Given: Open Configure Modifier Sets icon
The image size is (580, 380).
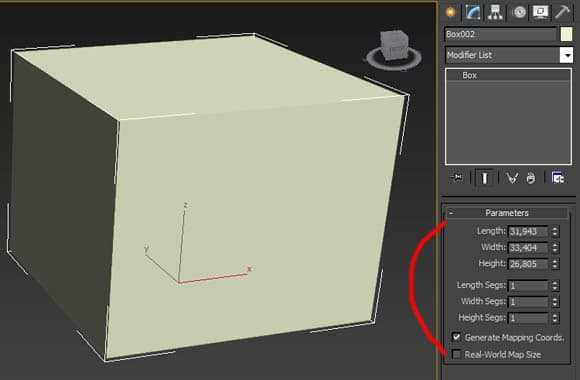Looking at the screenshot, I should pos(558,178).
